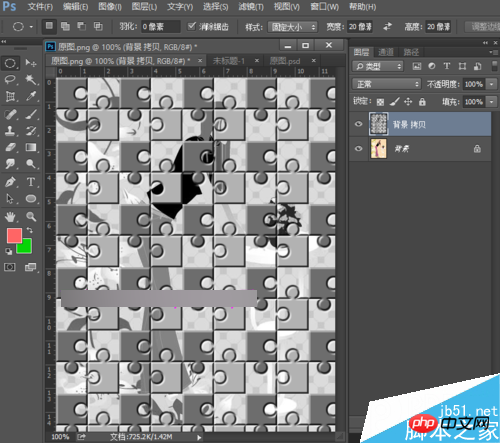Open the tool preset picker arrow
This screenshot has width=500, height=443.
tap(31, 27)
